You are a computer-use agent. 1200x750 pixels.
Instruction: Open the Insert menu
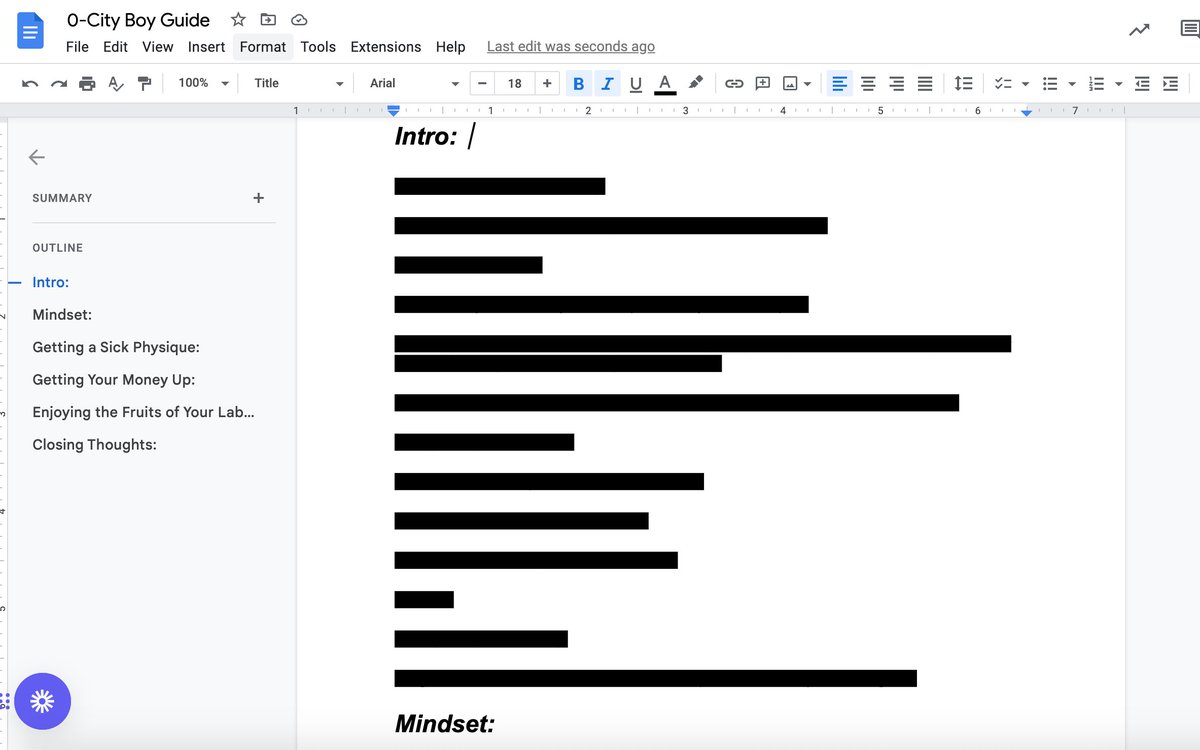pos(206,46)
